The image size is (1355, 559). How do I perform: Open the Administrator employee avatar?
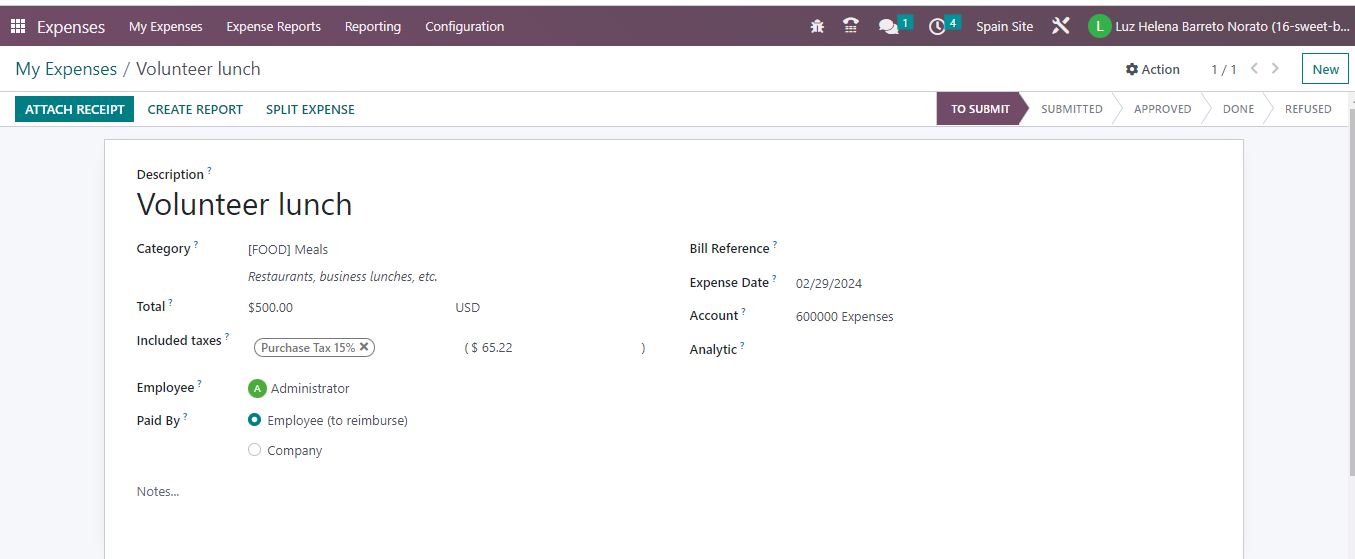pyautogui.click(x=257, y=388)
